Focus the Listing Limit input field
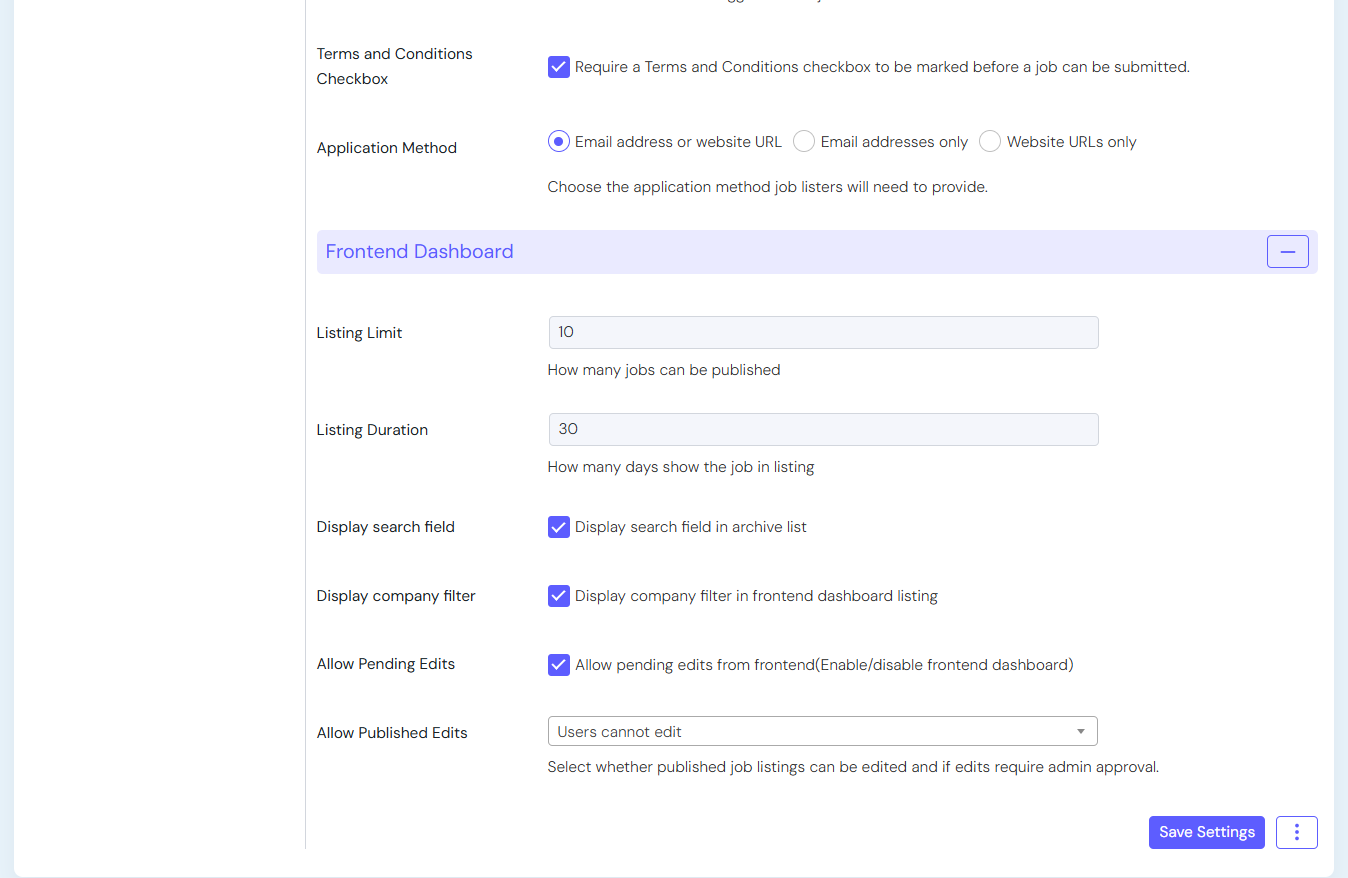The width and height of the screenshot is (1348, 878). [x=822, y=333]
